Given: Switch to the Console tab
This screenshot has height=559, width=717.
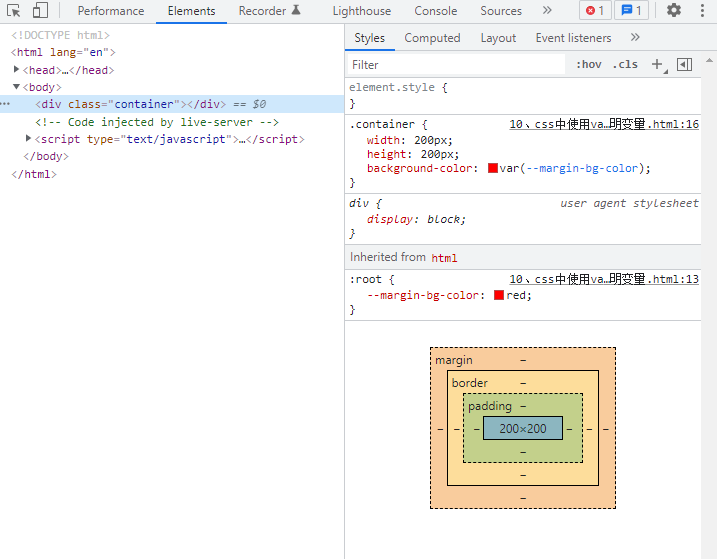Looking at the screenshot, I should click(435, 11).
